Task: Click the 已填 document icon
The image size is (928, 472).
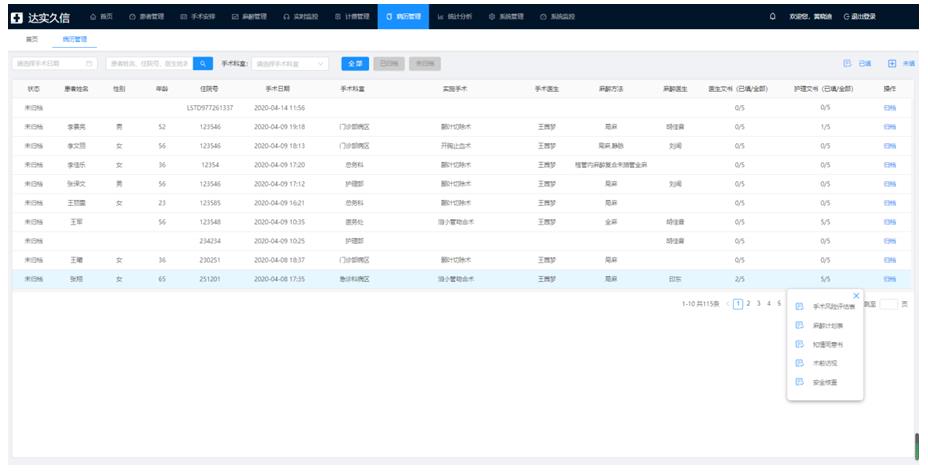Action: pos(848,63)
